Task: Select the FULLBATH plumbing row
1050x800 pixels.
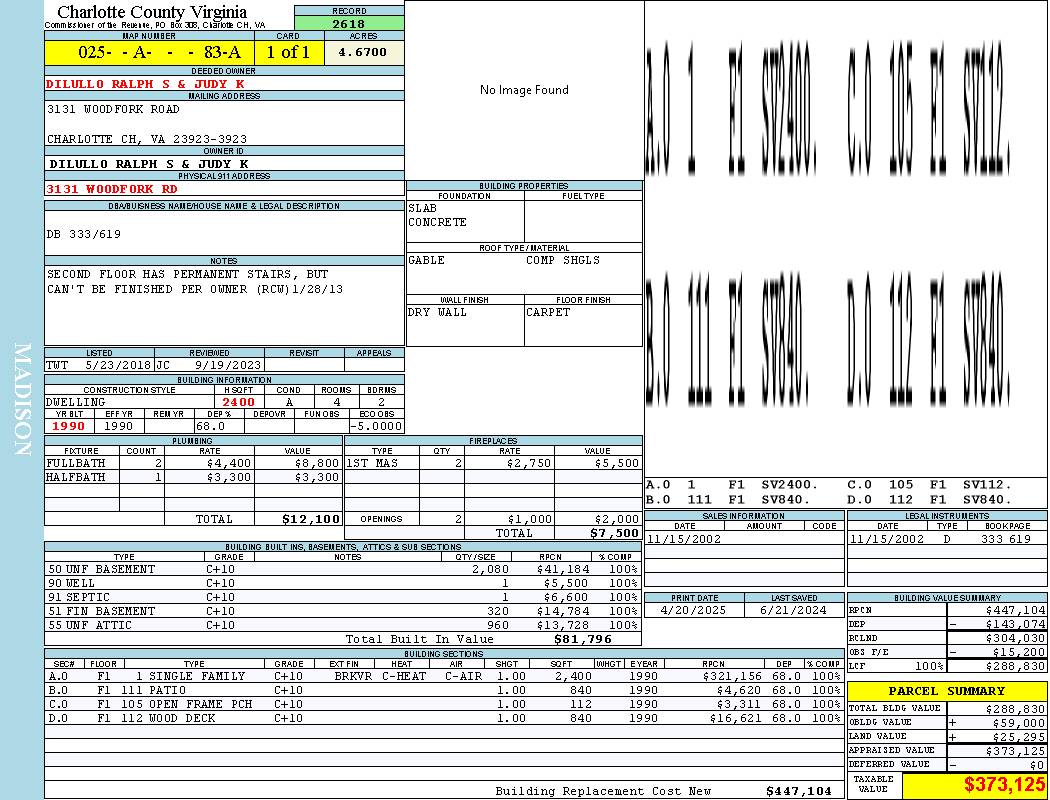Action: 194,463
